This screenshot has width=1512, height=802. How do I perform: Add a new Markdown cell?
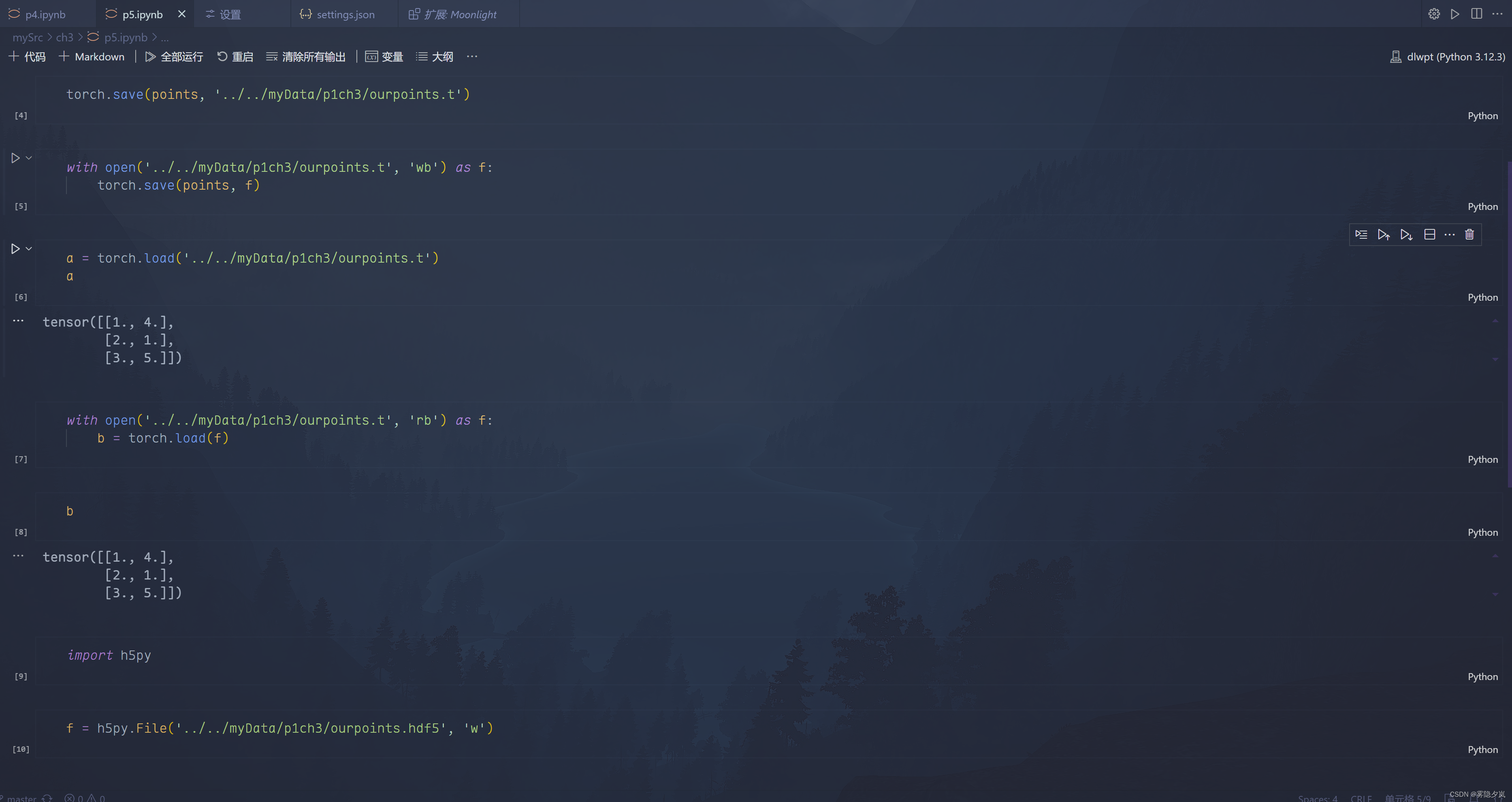click(92, 56)
